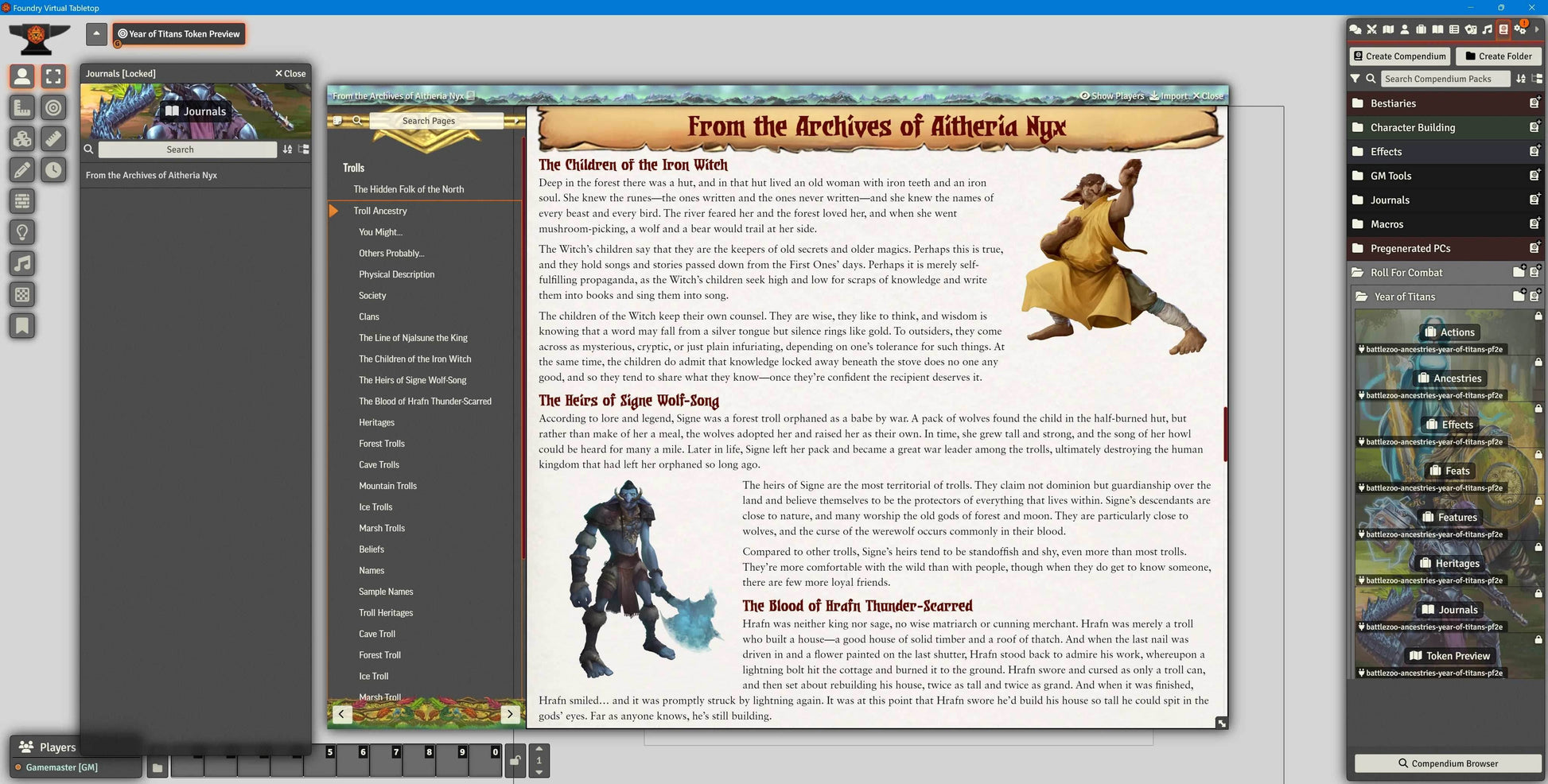The image size is (1548, 784).
Task: Select the Drawing tools
Action: tap(21, 169)
